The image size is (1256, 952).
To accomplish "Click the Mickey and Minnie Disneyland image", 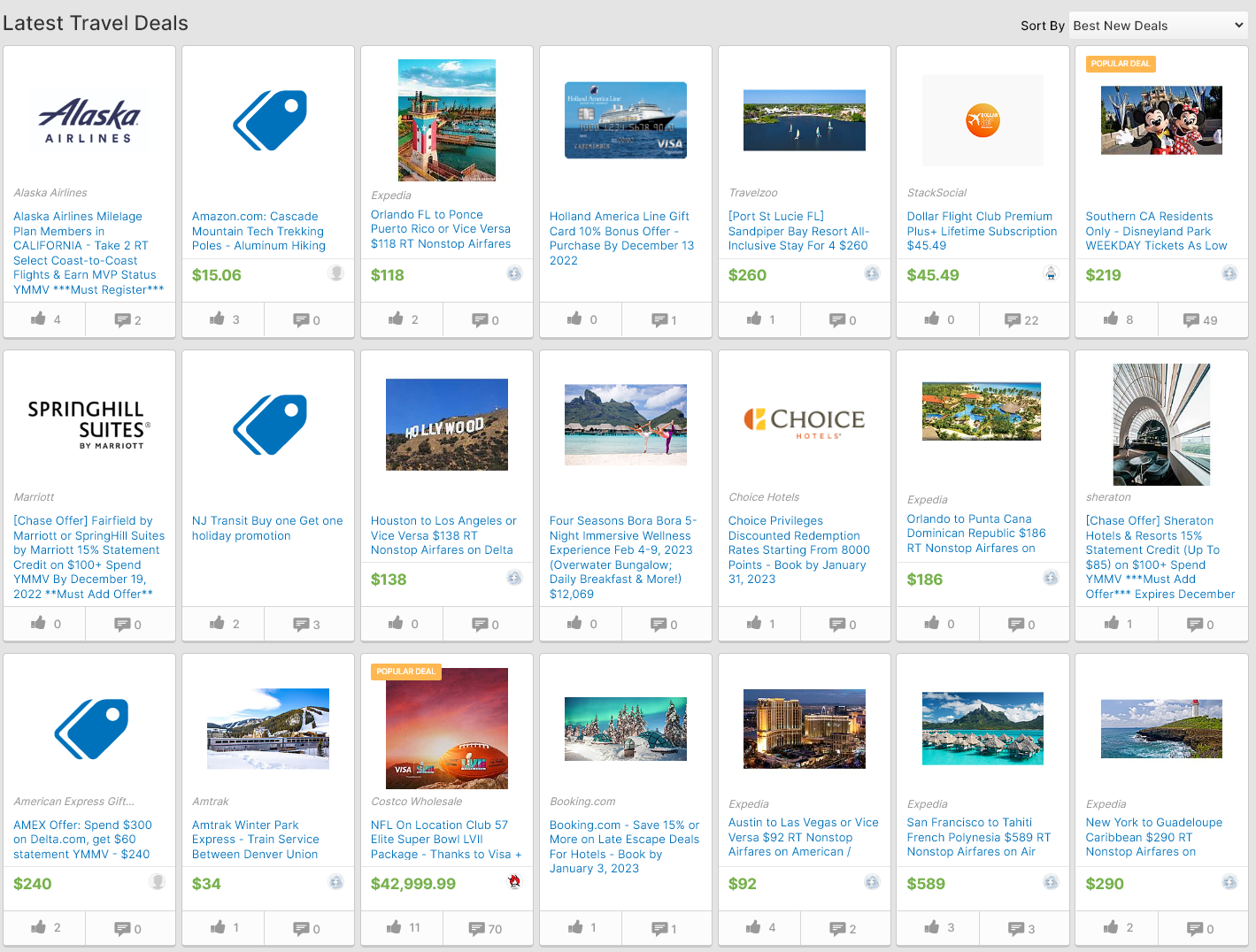I will click(1161, 120).
